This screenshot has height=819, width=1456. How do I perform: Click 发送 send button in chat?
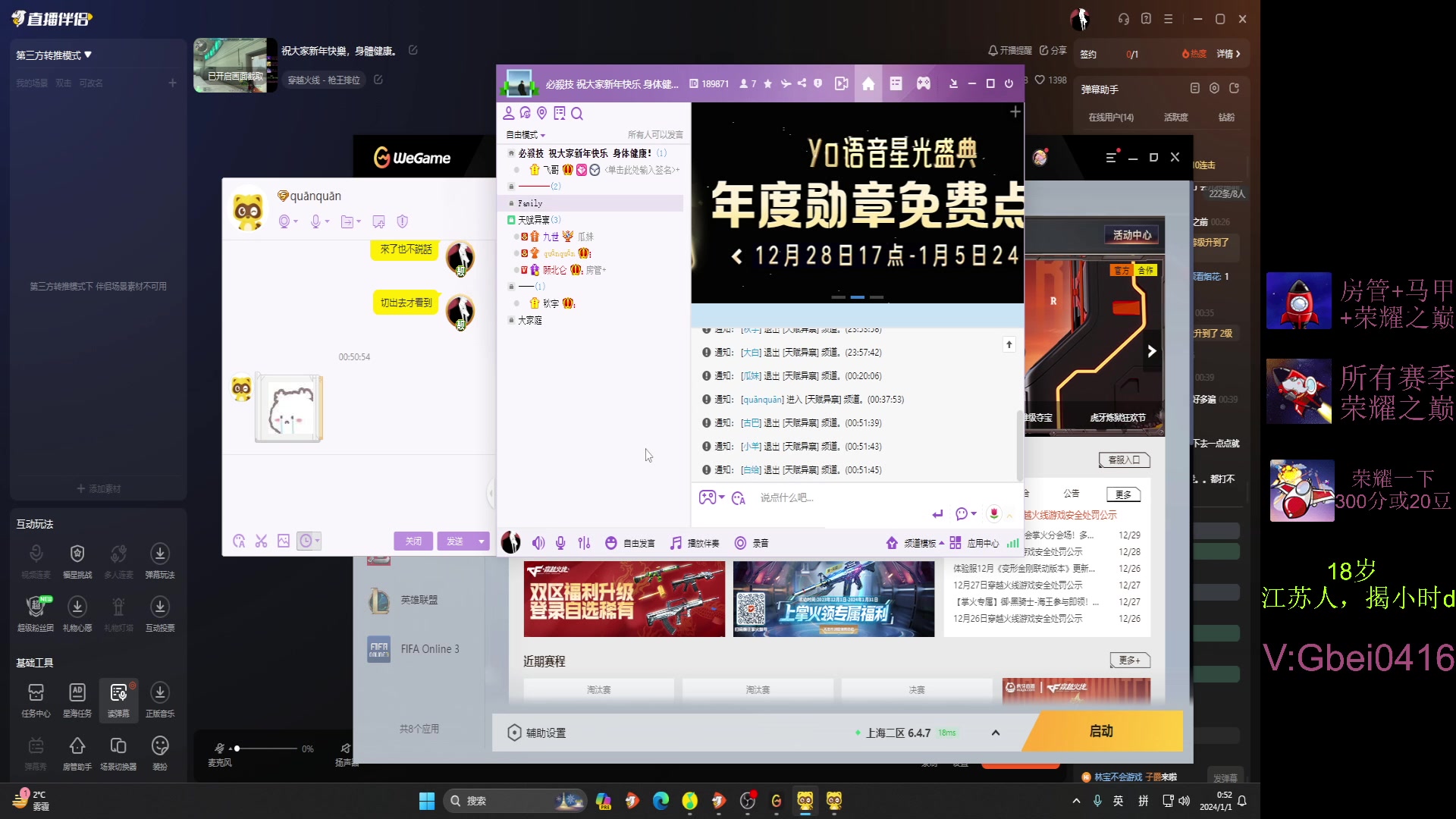click(454, 541)
